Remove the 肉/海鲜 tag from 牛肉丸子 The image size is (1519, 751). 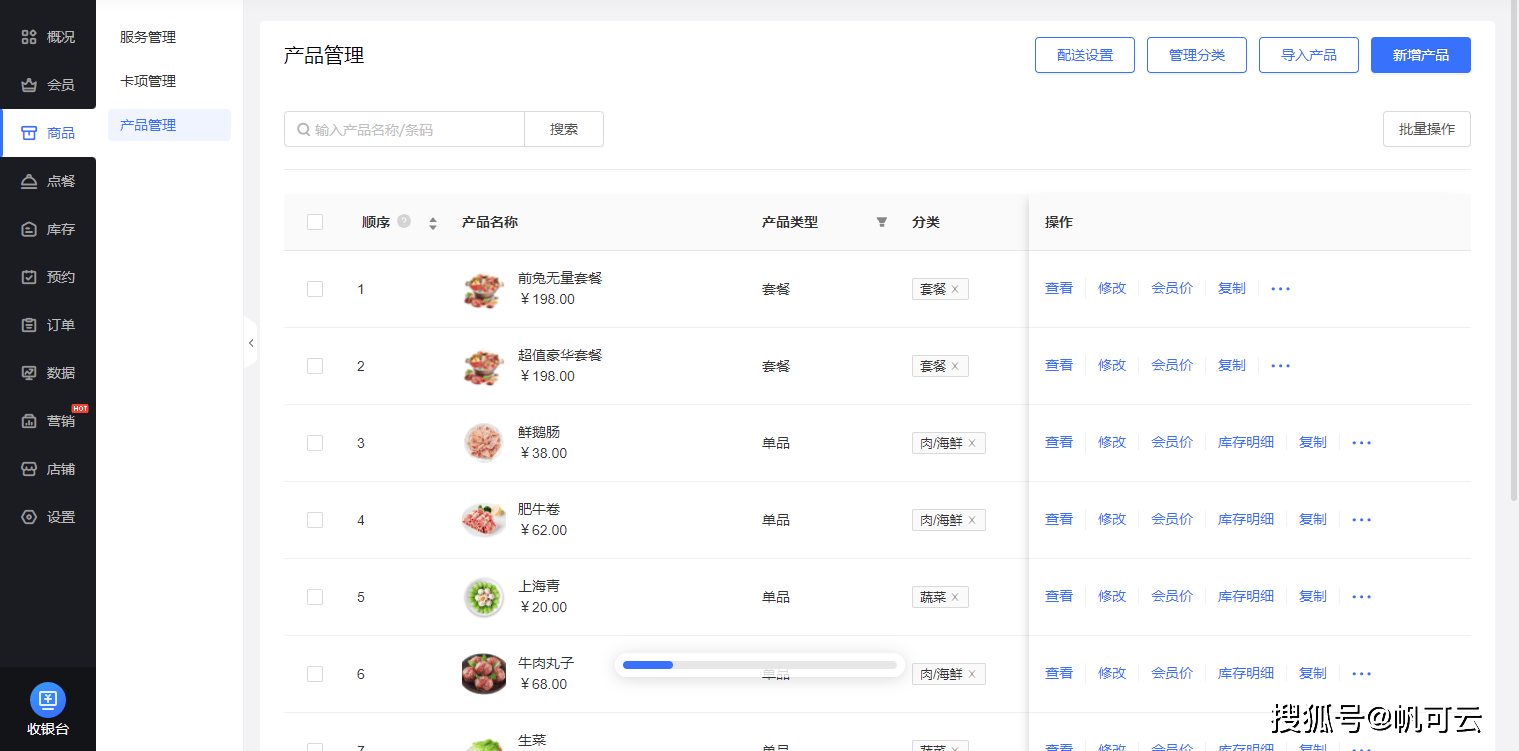(x=972, y=674)
